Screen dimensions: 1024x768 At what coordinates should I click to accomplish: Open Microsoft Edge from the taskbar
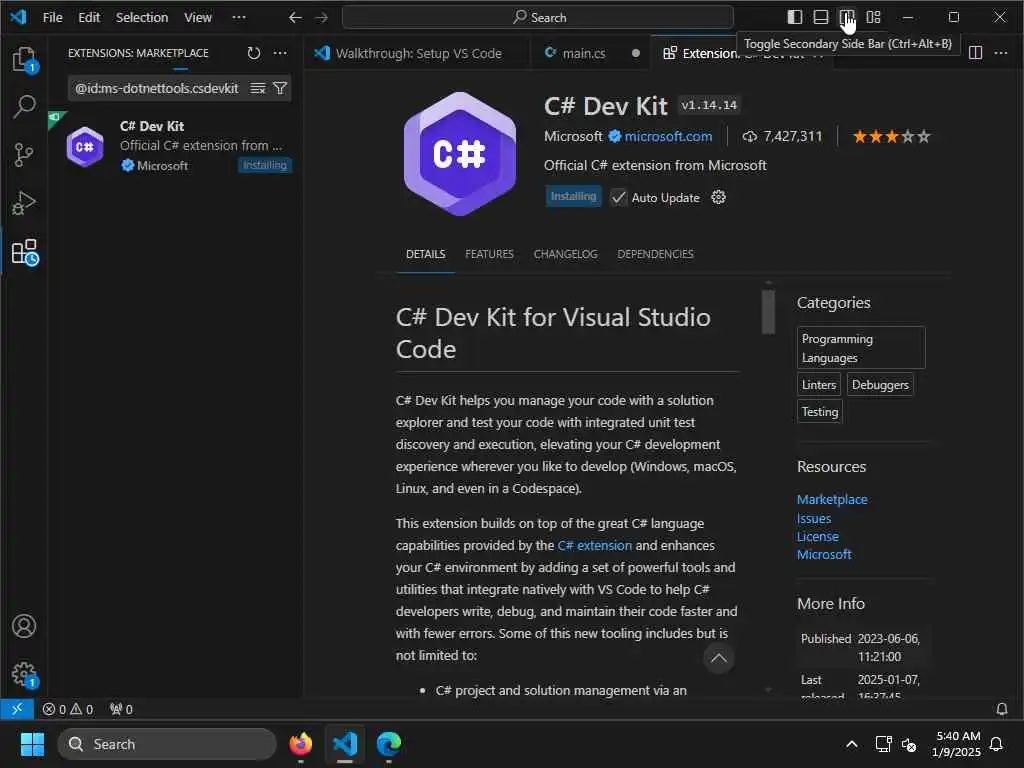(x=389, y=744)
